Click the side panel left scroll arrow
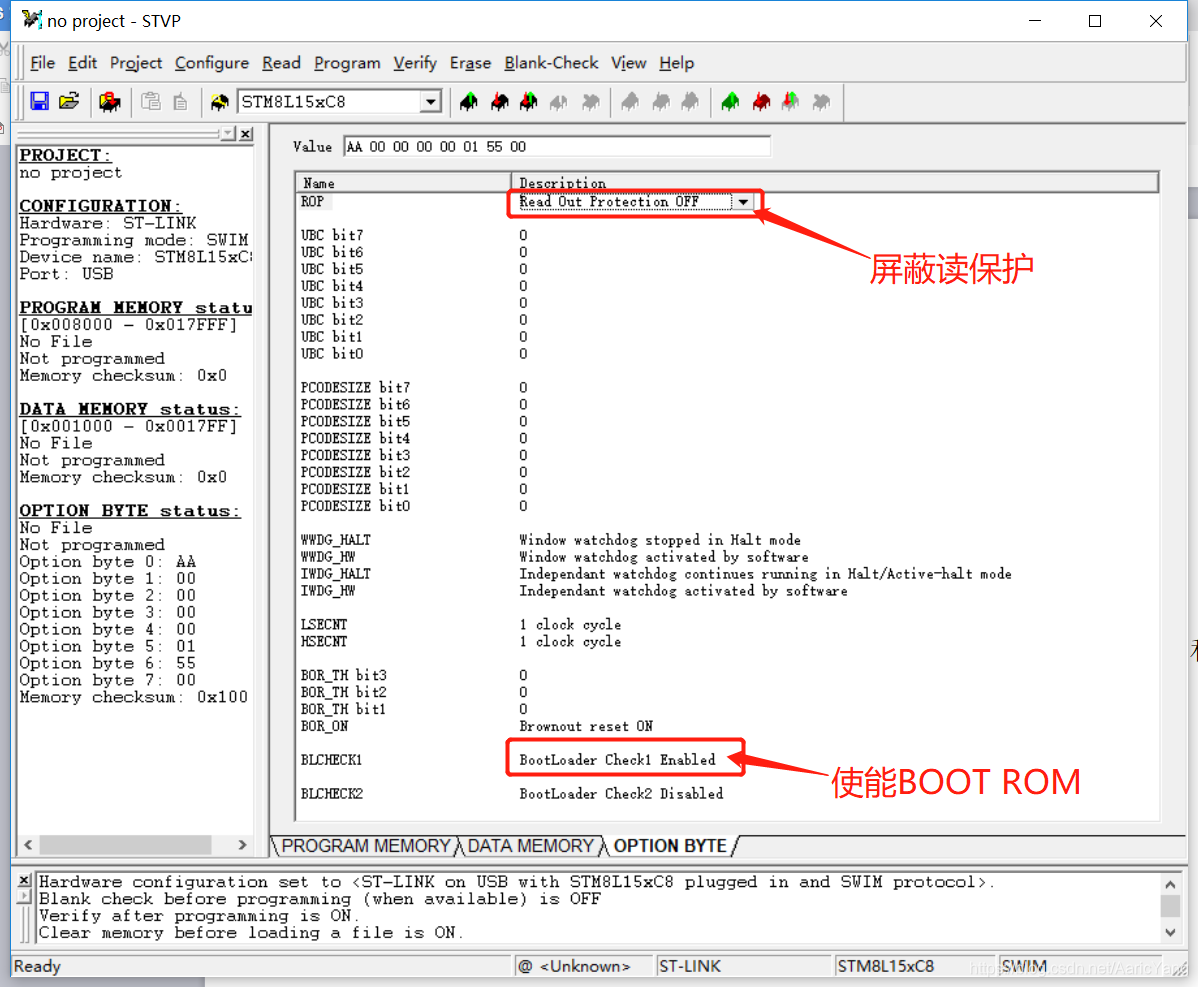The height and width of the screenshot is (987, 1198). (x=28, y=844)
